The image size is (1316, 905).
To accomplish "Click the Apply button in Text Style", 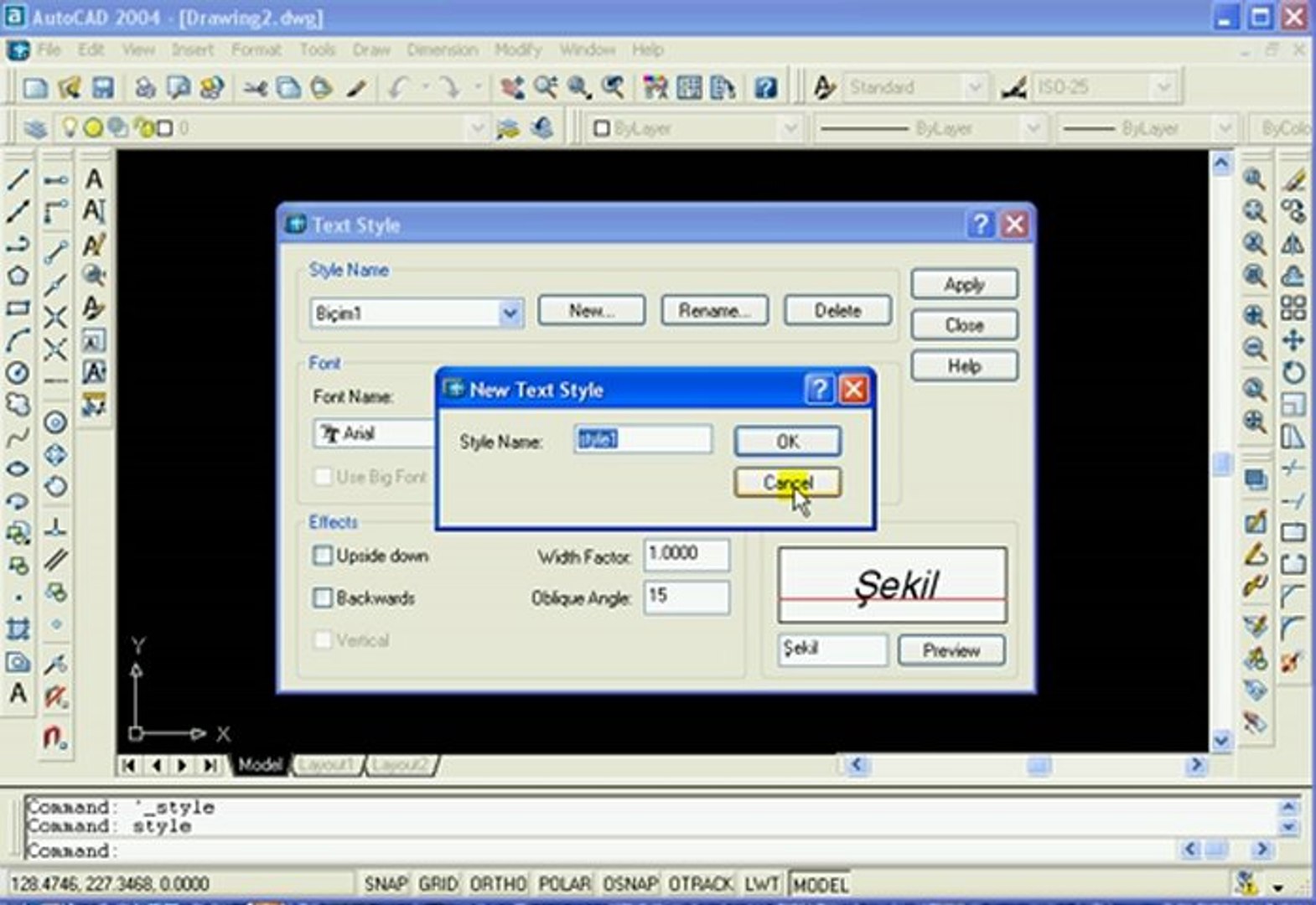I will pos(965,285).
